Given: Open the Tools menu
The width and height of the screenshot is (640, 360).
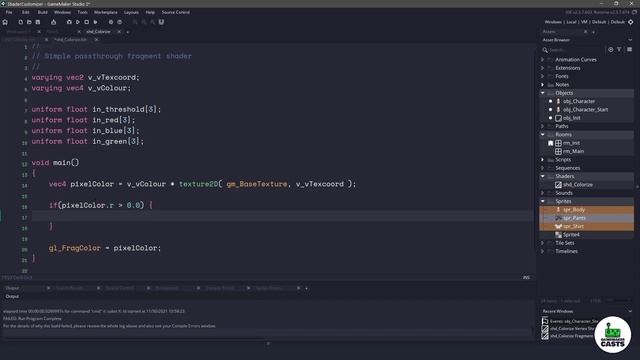Looking at the screenshot, I should click(82, 12).
